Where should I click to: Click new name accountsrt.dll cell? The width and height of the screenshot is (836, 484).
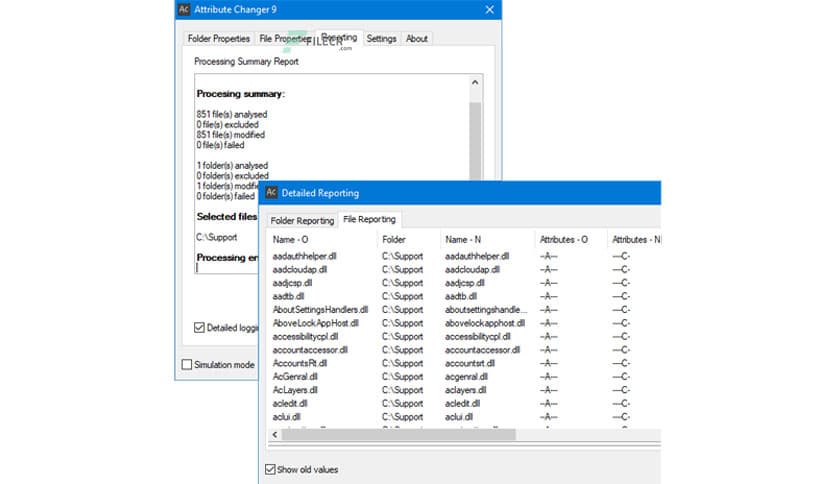tap(470, 363)
